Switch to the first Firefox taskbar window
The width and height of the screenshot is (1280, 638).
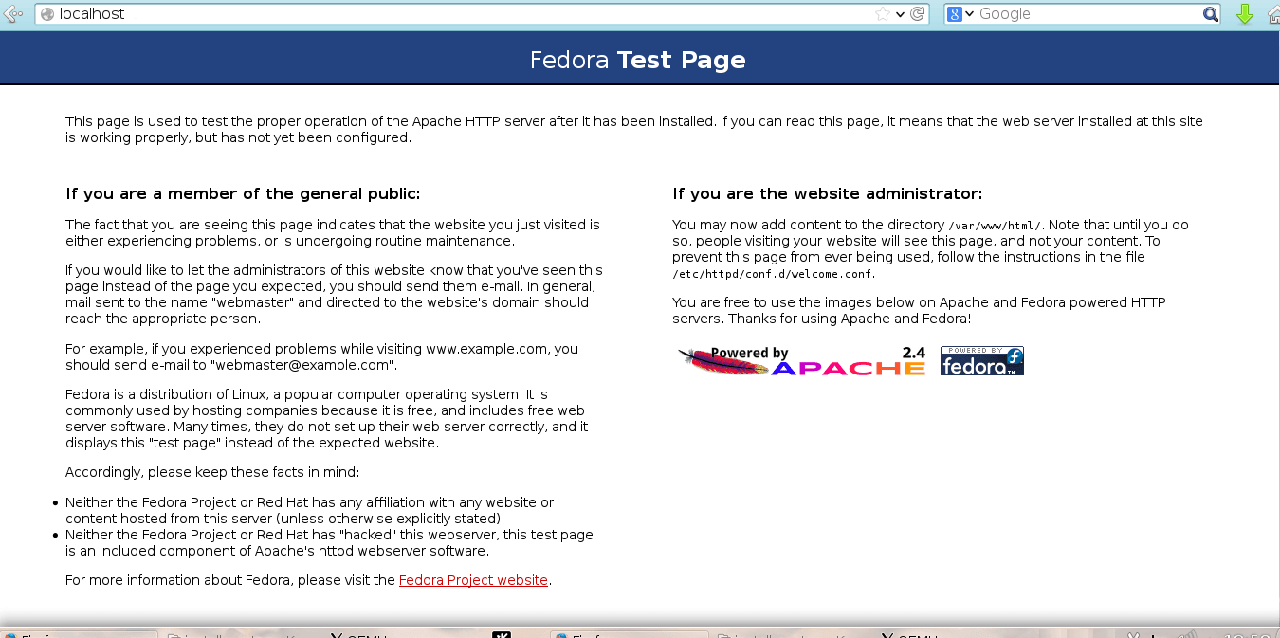78,634
